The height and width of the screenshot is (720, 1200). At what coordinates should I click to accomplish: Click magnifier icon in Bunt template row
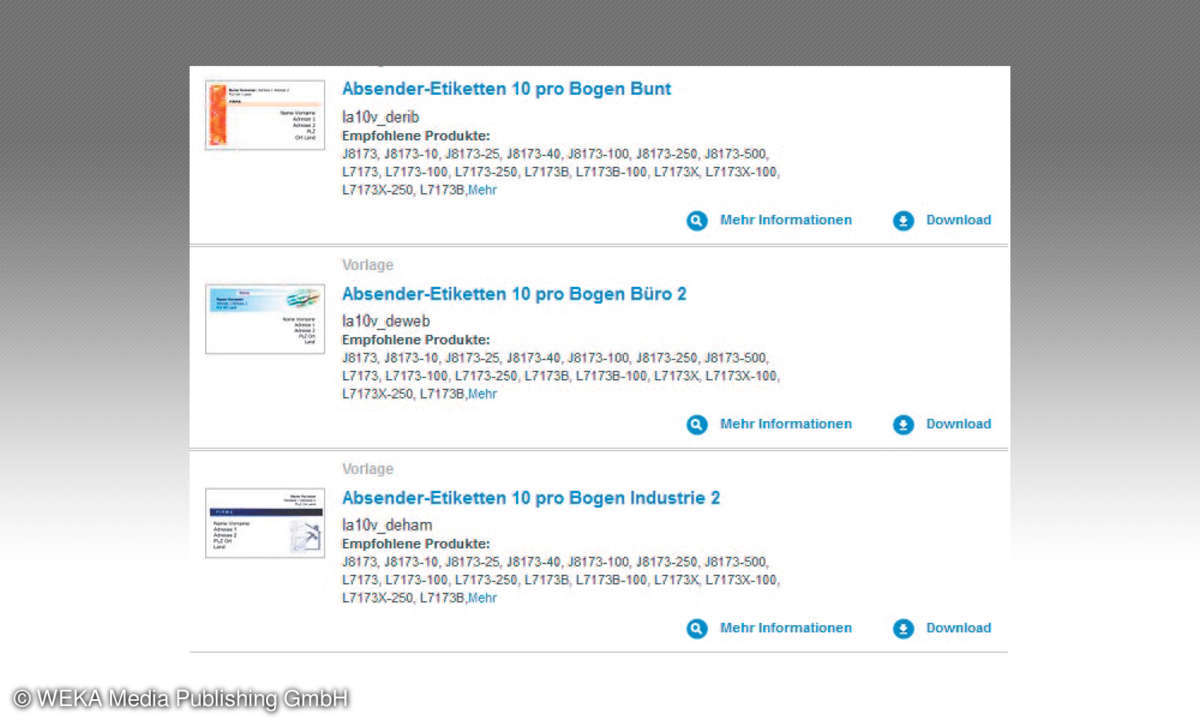pos(697,221)
